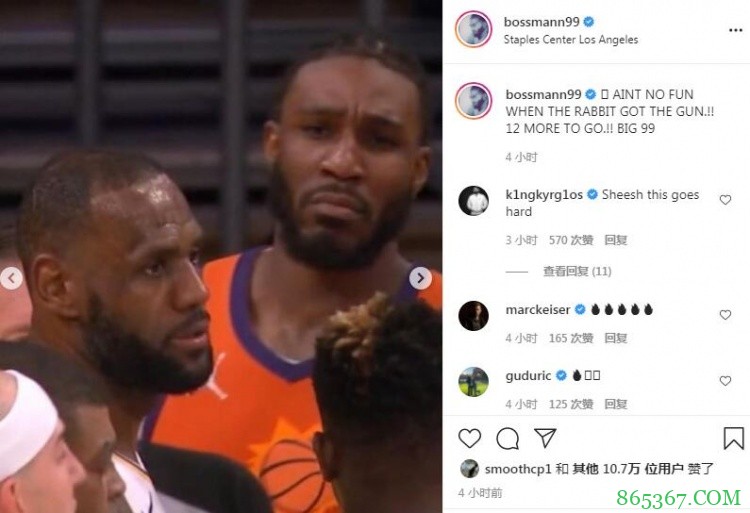Screen dimensions: 750x513
Task: Like the post with heart icon
Action: [469, 438]
